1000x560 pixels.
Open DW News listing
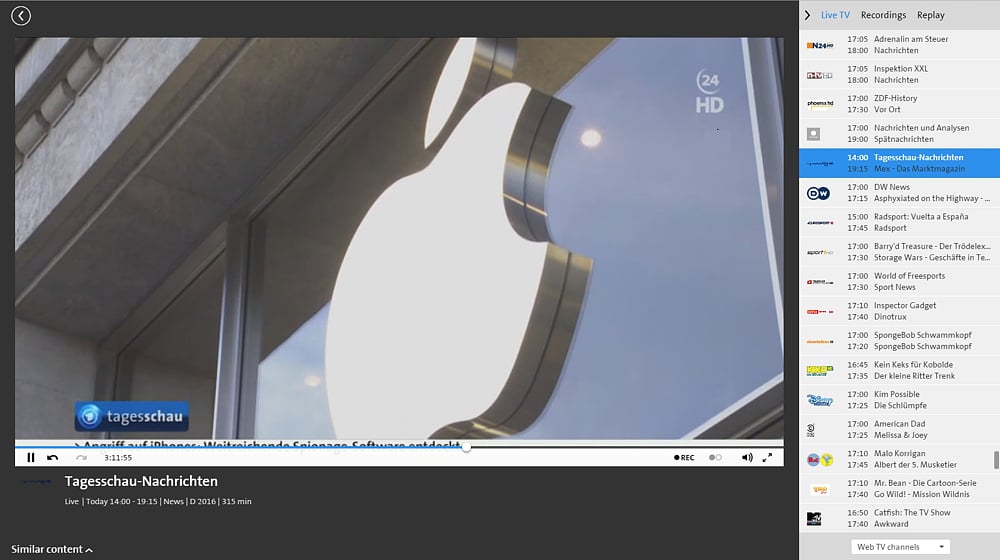point(892,187)
